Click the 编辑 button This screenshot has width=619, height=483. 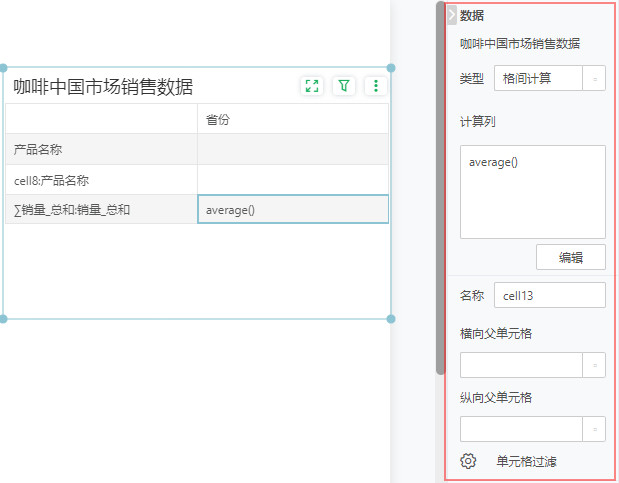pyautogui.click(x=570, y=257)
